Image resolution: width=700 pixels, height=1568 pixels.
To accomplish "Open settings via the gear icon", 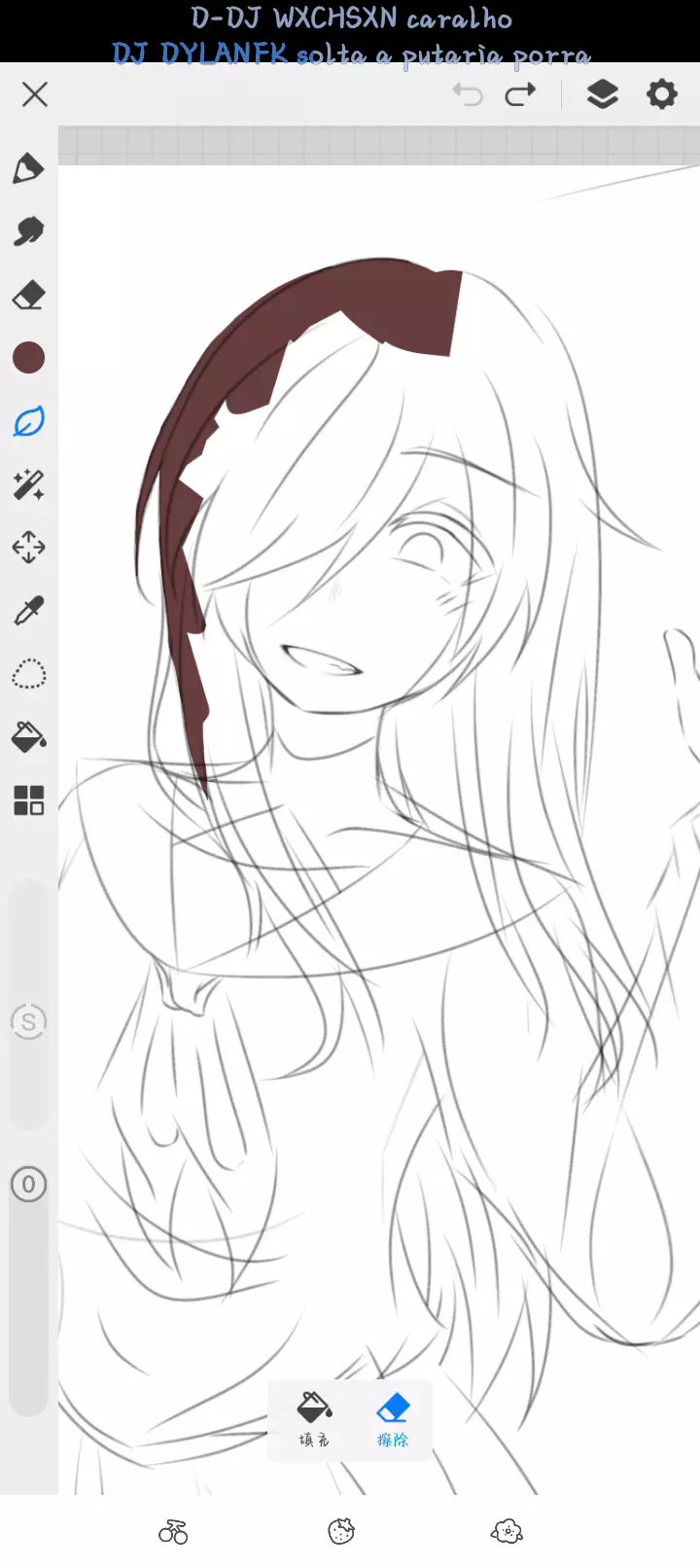I will (x=662, y=94).
